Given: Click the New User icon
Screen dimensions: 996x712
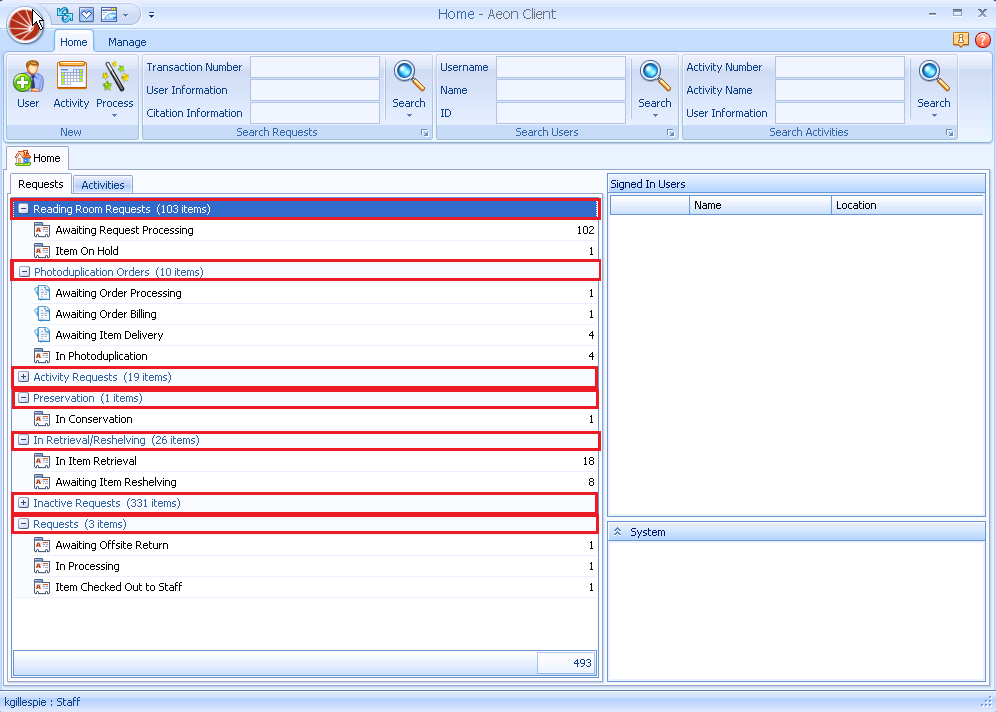Looking at the screenshot, I should point(28,85).
